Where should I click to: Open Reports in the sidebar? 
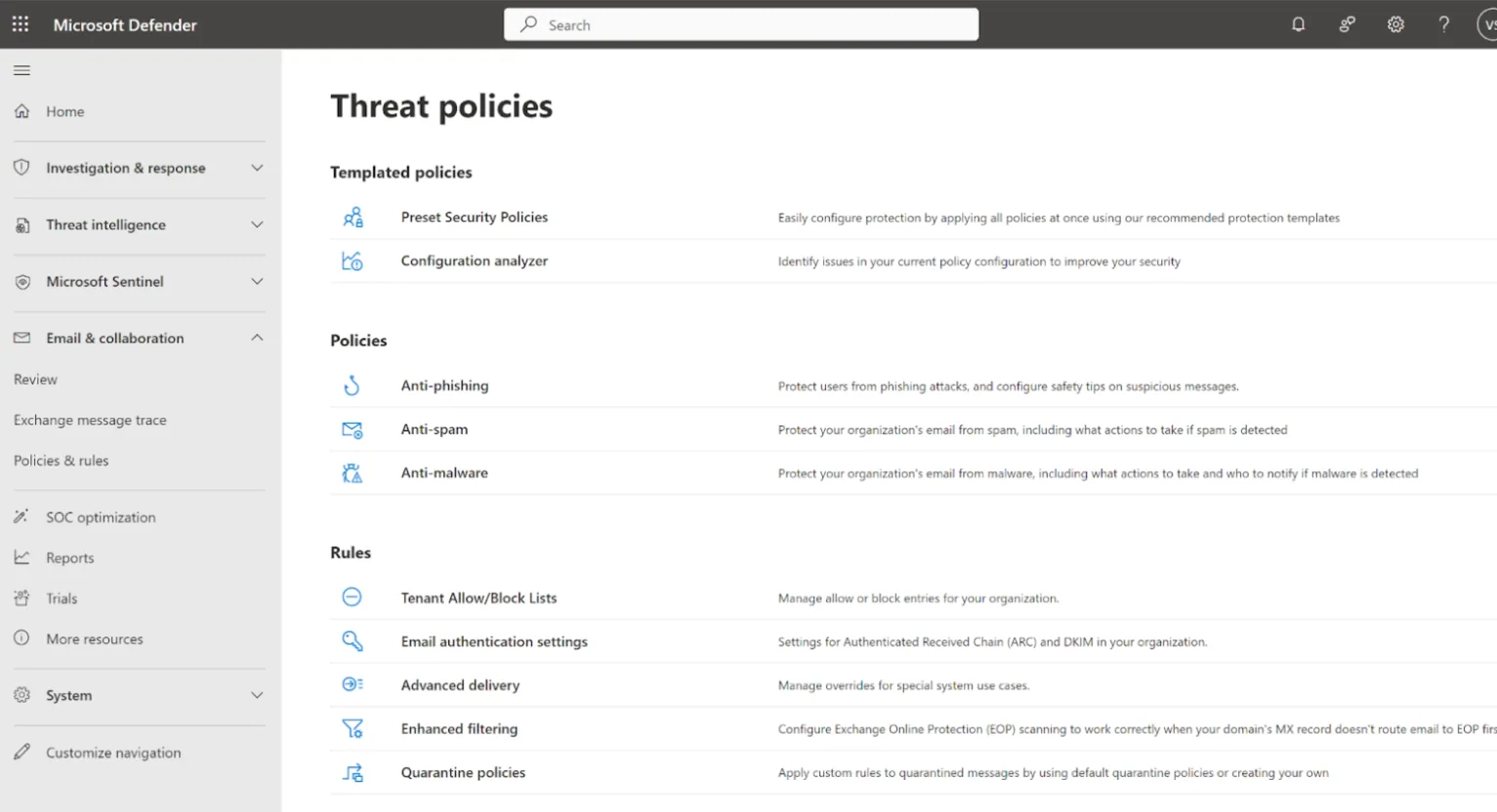[69, 558]
